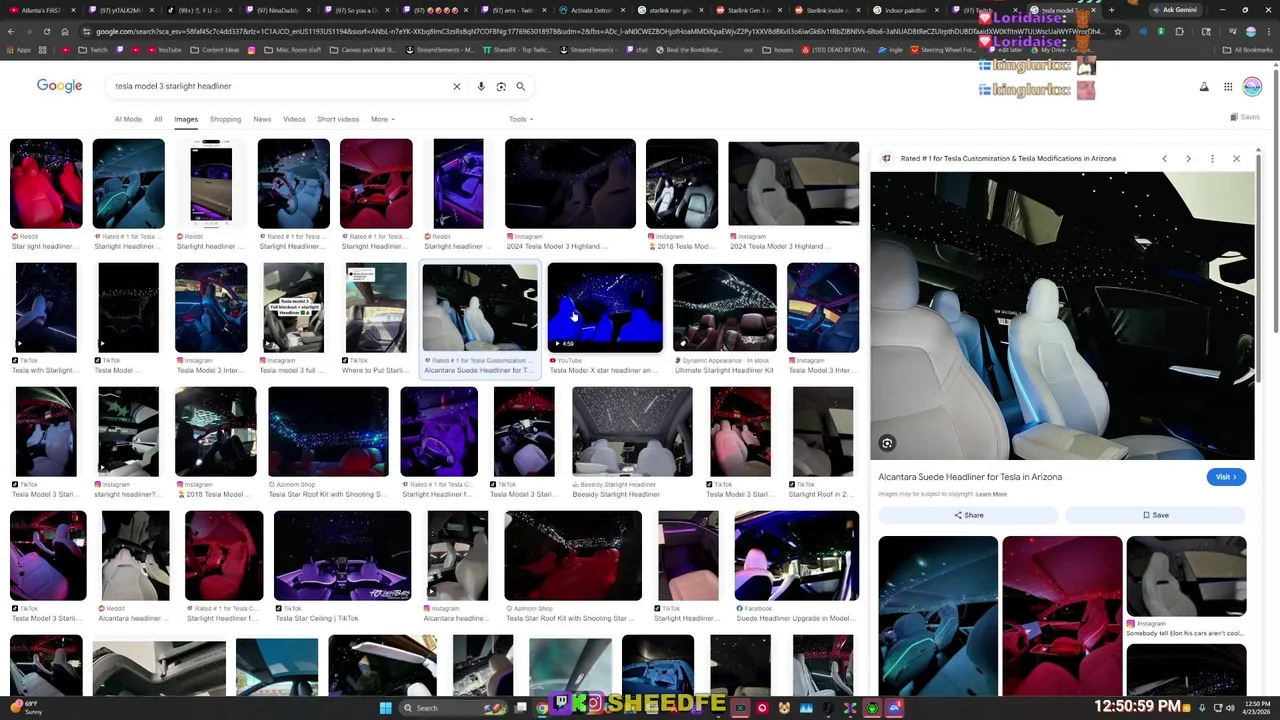Open the Google apps grid
Image resolution: width=1280 pixels, height=720 pixels.
[x=1228, y=87]
